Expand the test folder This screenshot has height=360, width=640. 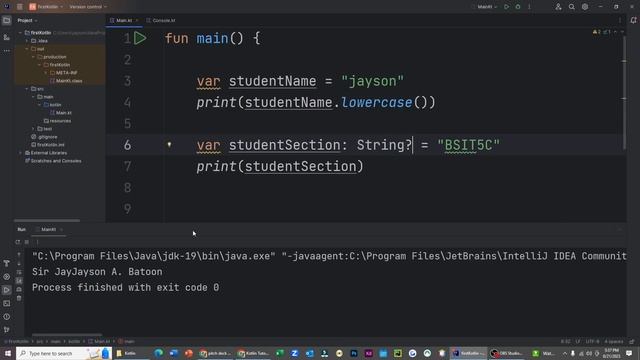pos(33,129)
